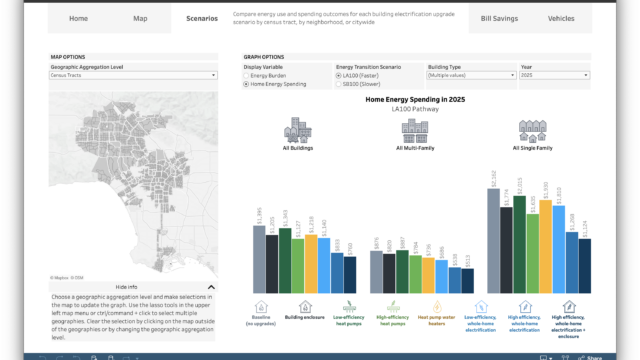Screen dimensions: 640x360
Task: Go to the Bill Savings tab
Action: [x=499, y=18]
